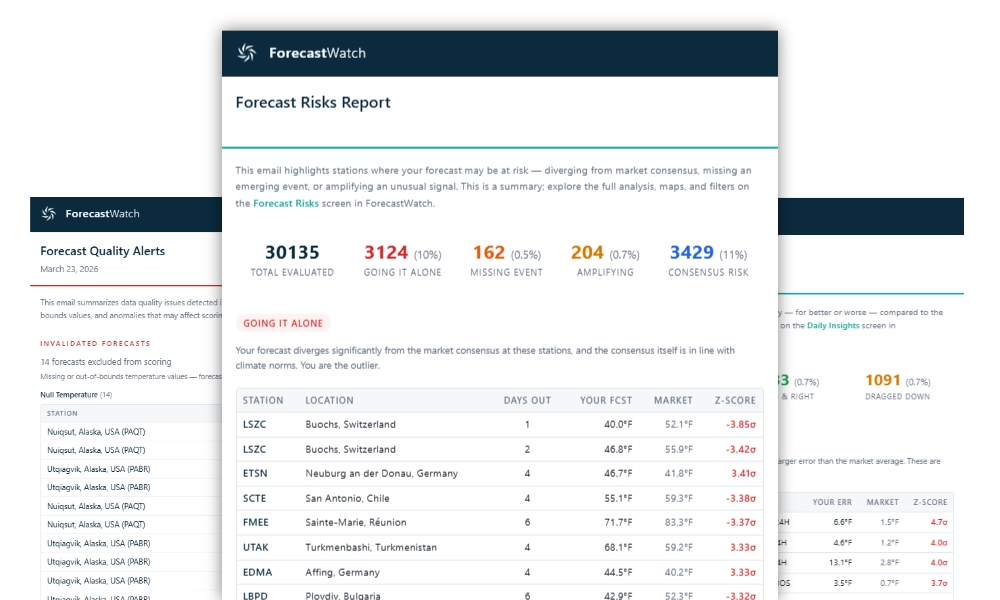Select Affing, Germany location cell
The height and width of the screenshot is (600, 1000).
(342, 573)
